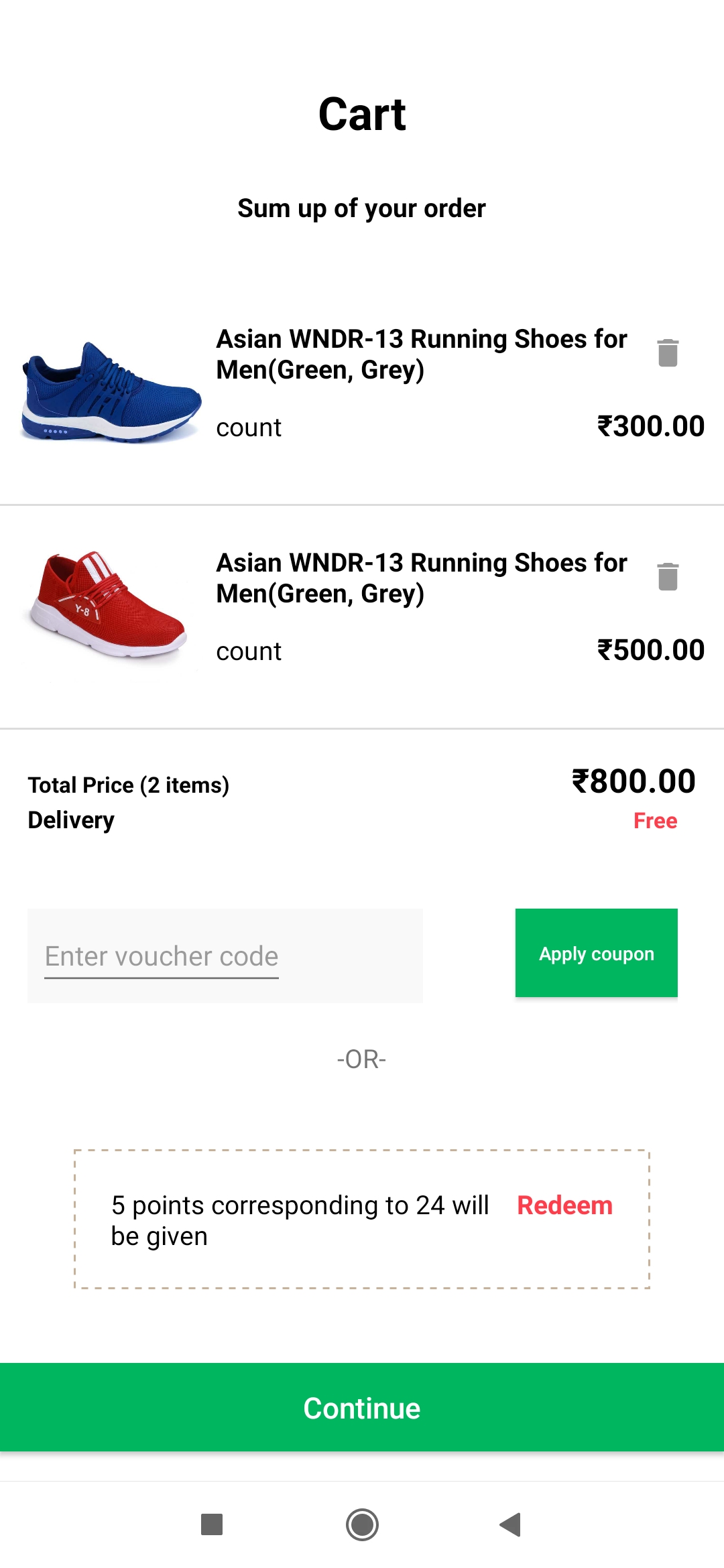
Task: Tap the Android home circle icon
Action: tap(362, 1524)
